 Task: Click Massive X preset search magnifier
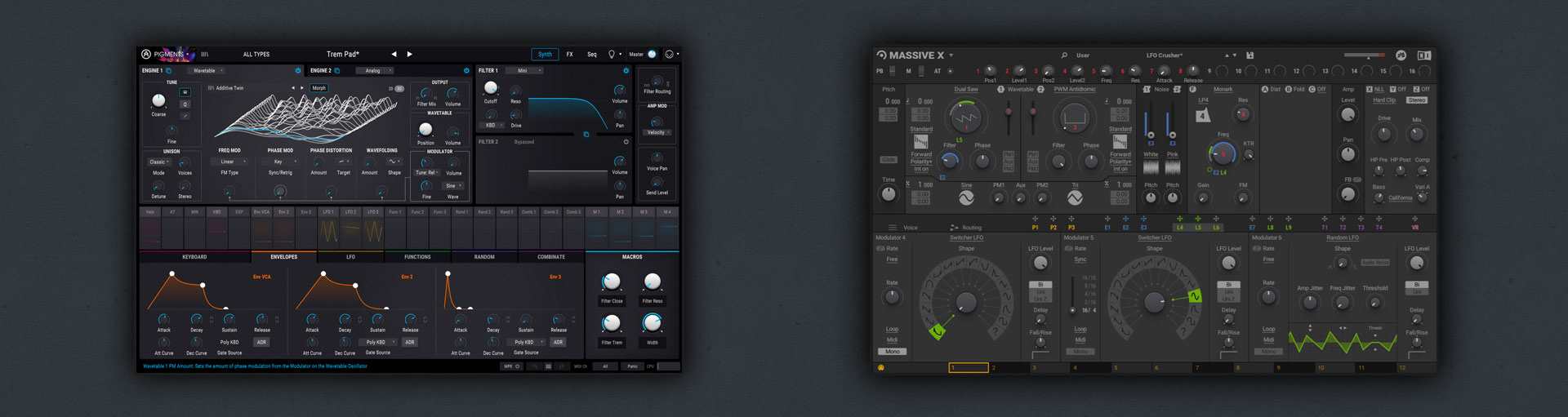click(1064, 55)
